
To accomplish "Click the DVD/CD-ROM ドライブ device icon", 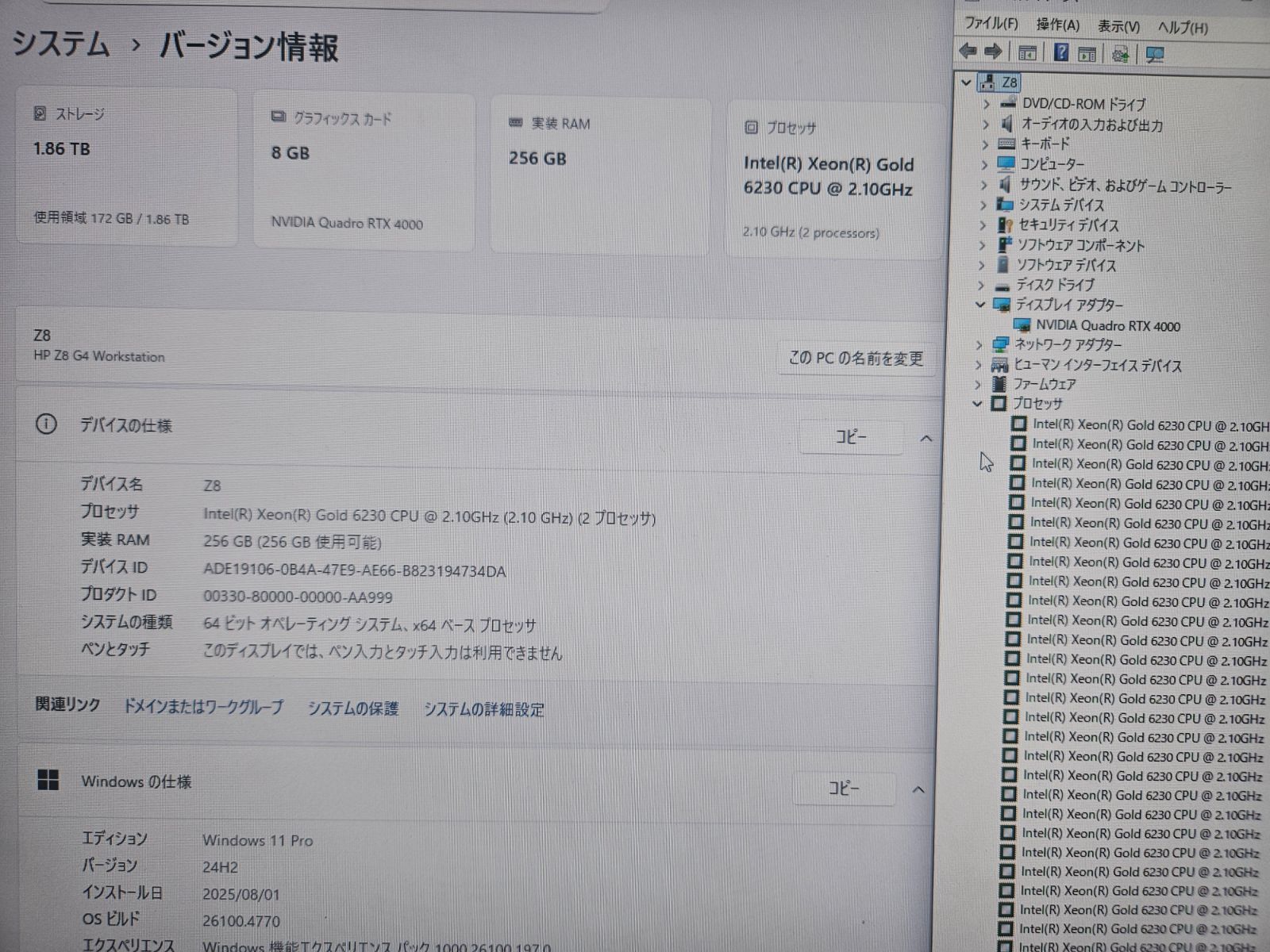I will click(x=1008, y=104).
